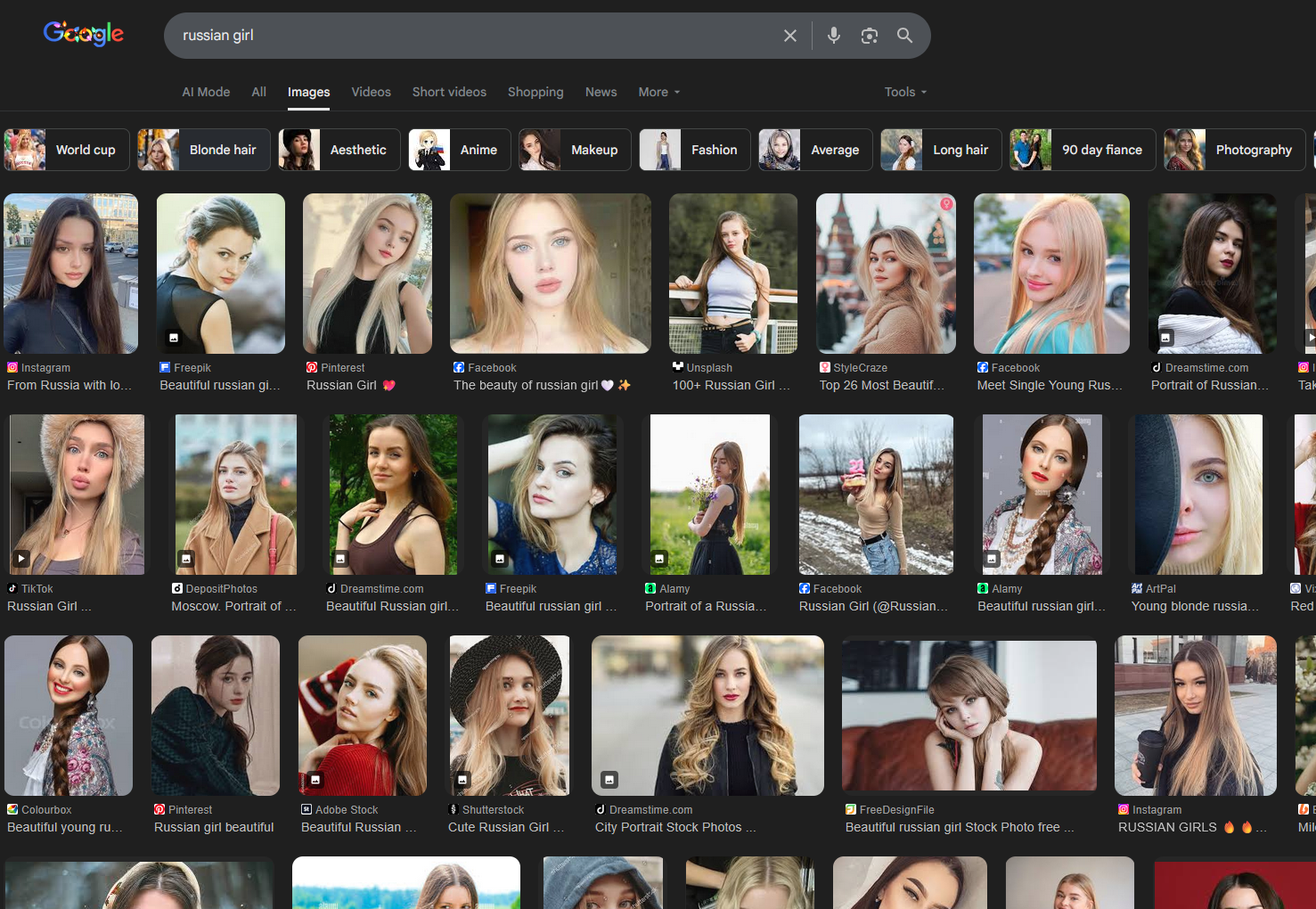Clear the search box text
The width and height of the screenshot is (1316, 909).
coord(790,36)
